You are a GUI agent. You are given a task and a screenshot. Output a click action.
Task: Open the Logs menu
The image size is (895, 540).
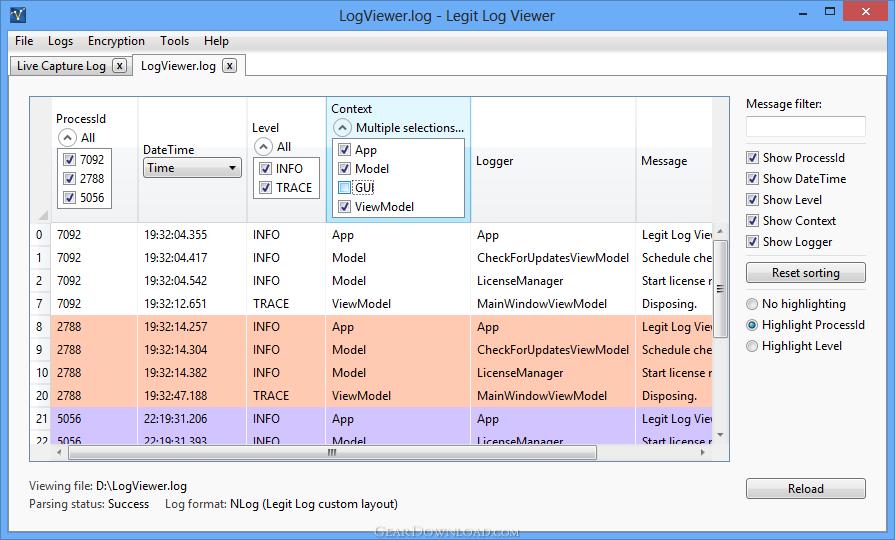[x=61, y=41]
